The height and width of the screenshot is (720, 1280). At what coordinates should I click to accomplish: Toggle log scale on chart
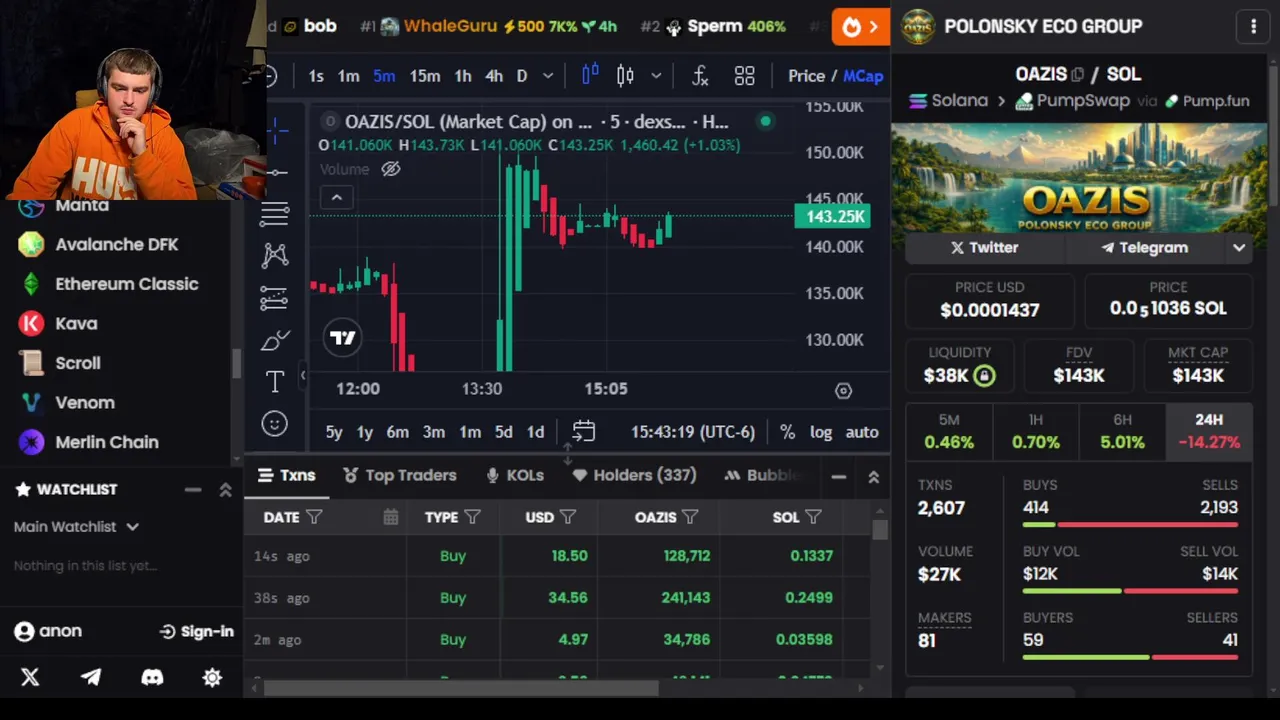(821, 432)
